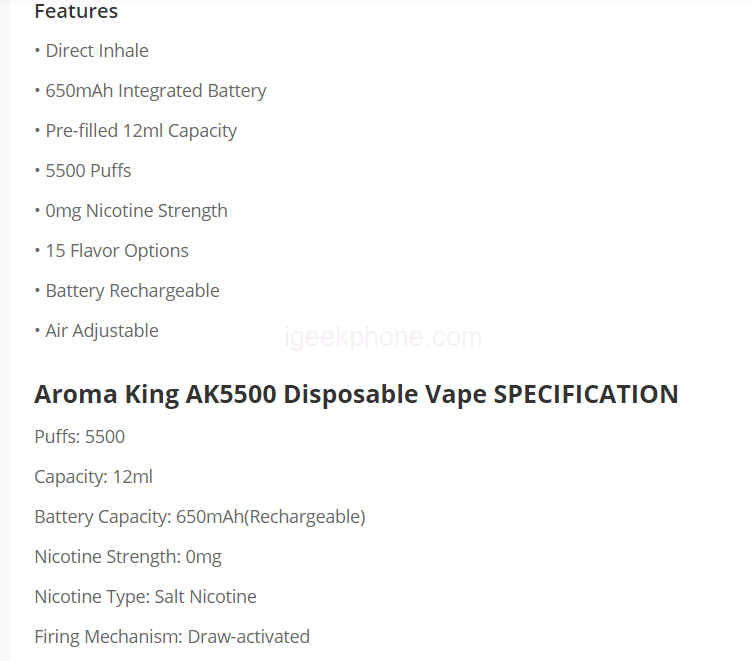The height and width of the screenshot is (661, 753).
Task: Click the "Firing Mechanism: Draw-activated" line
Action: click(x=172, y=637)
